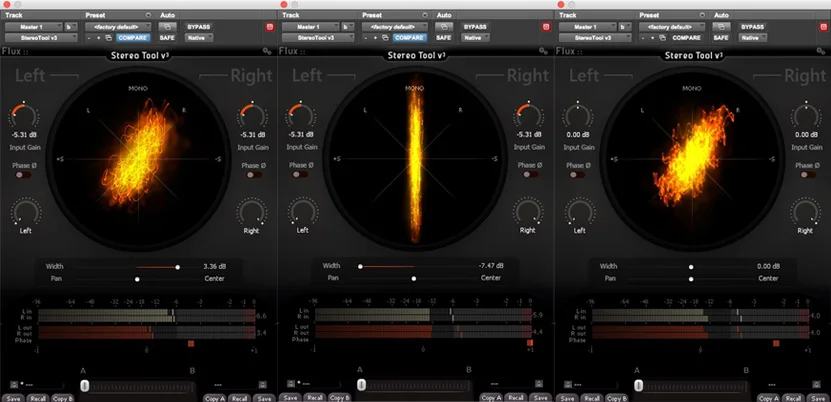Click -5.31 dB left input gain value, left window
The width and height of the screenshot is (831, 402).
point(24,135)
